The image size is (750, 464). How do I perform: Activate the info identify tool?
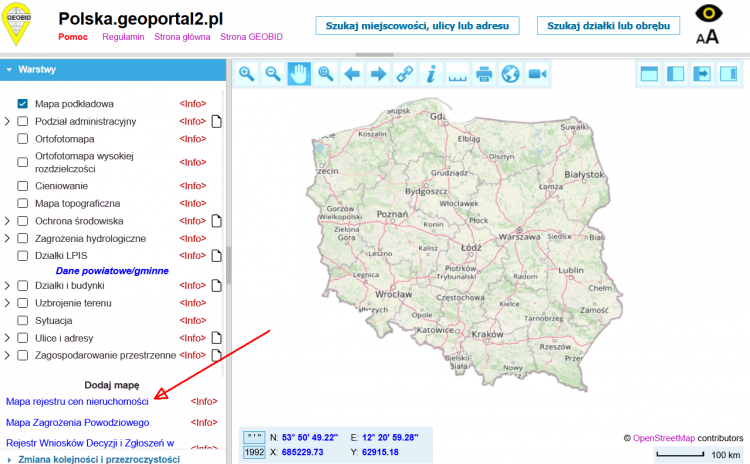click(431, 74)
